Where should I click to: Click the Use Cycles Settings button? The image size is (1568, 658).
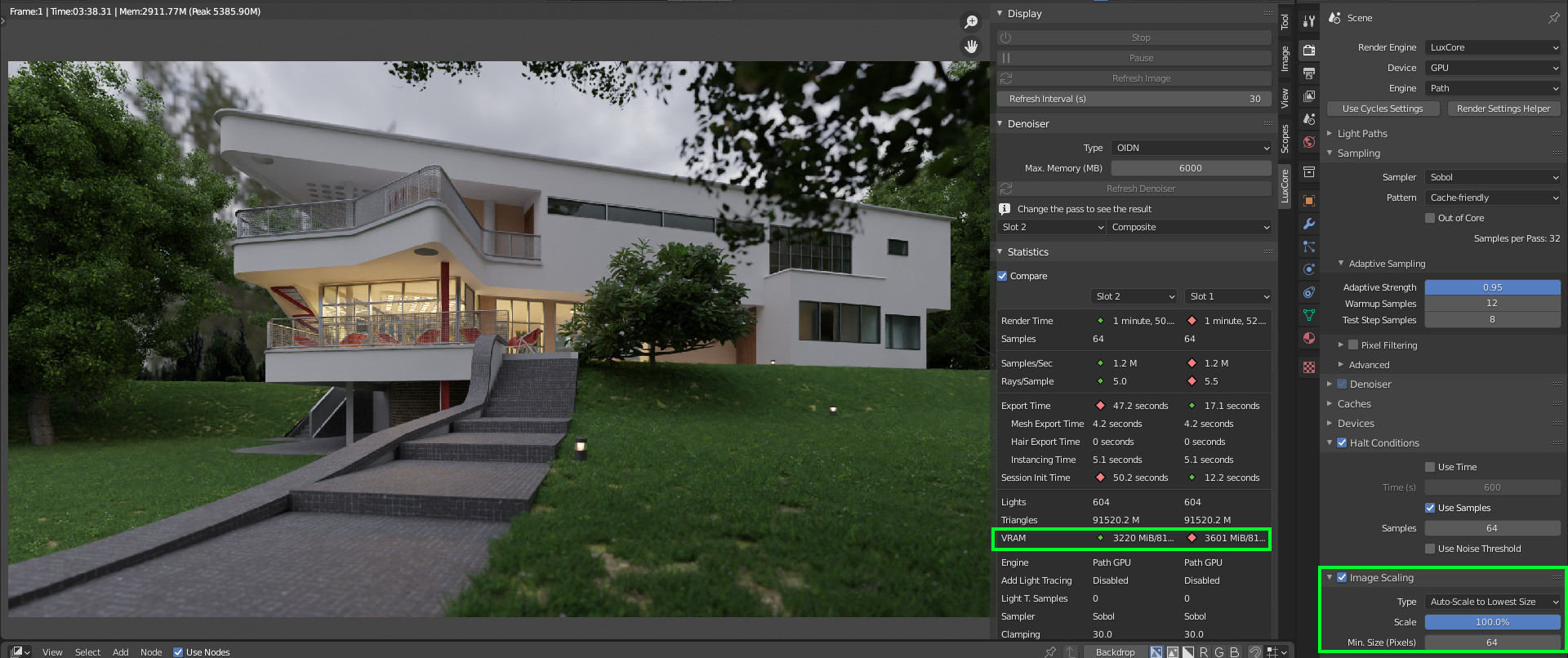coord(1382,109)
